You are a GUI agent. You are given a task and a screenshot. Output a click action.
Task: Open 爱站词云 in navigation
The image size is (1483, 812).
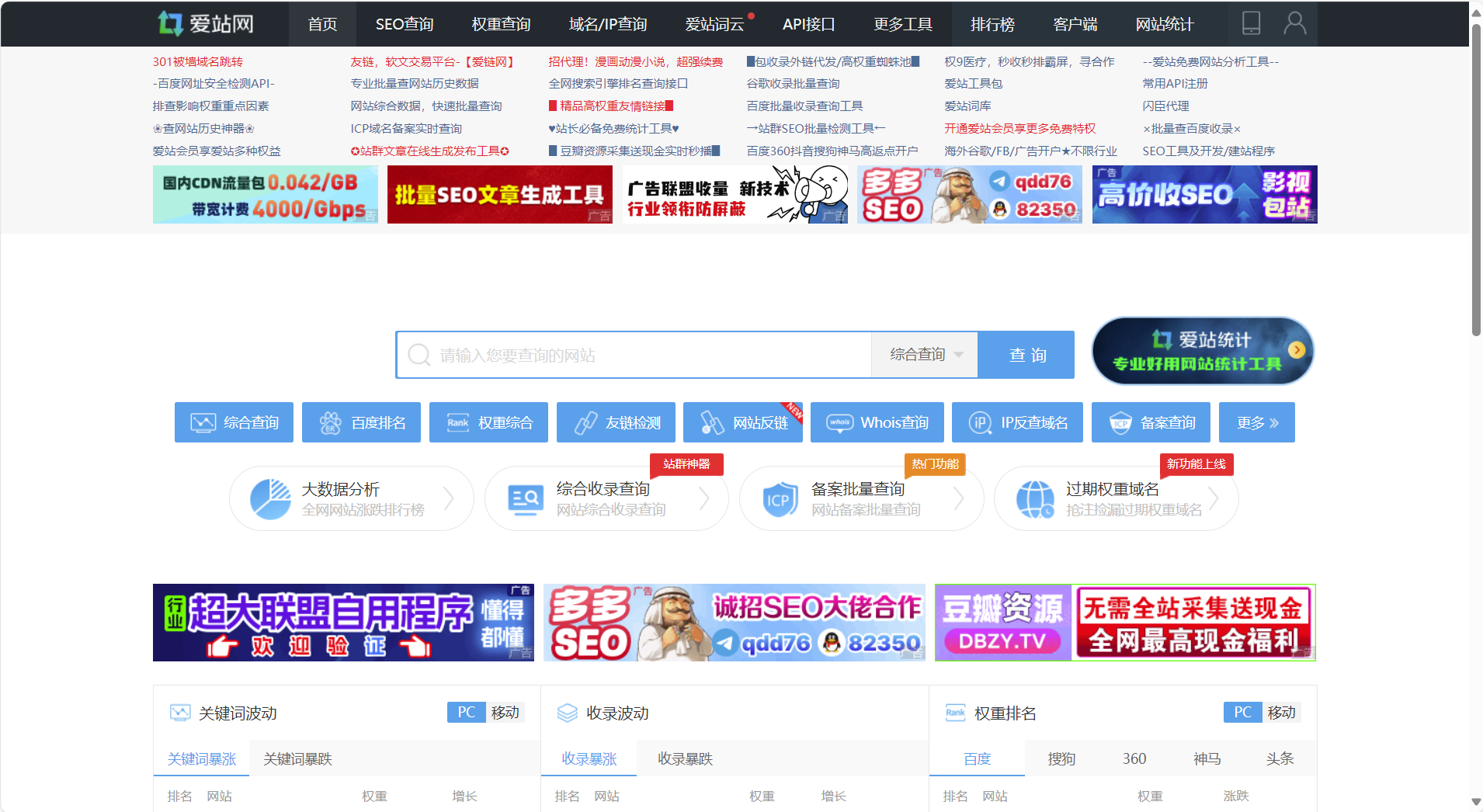pyautogui.click(x=714, y=24)
